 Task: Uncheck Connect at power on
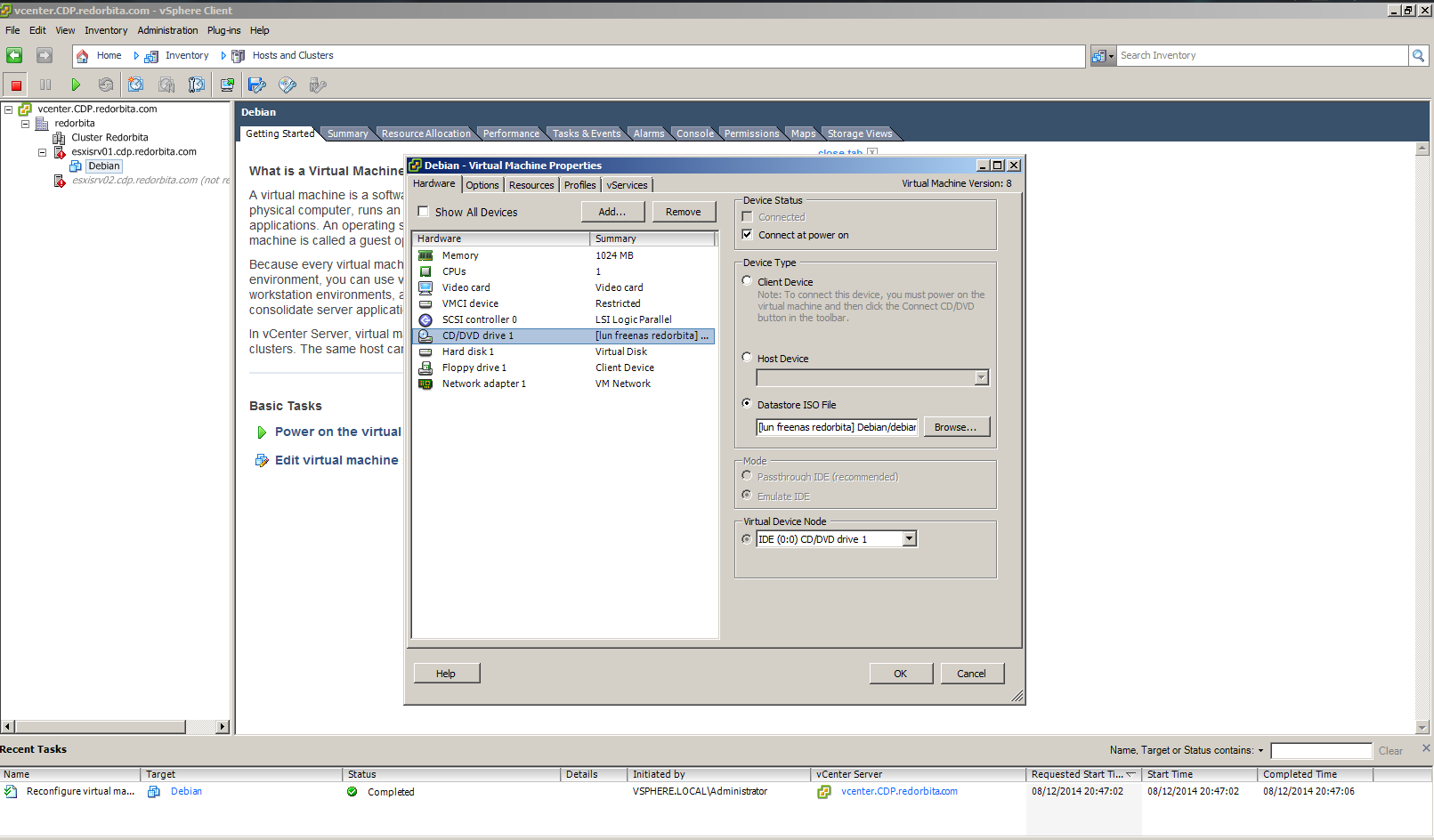click(x=748, y=235)
